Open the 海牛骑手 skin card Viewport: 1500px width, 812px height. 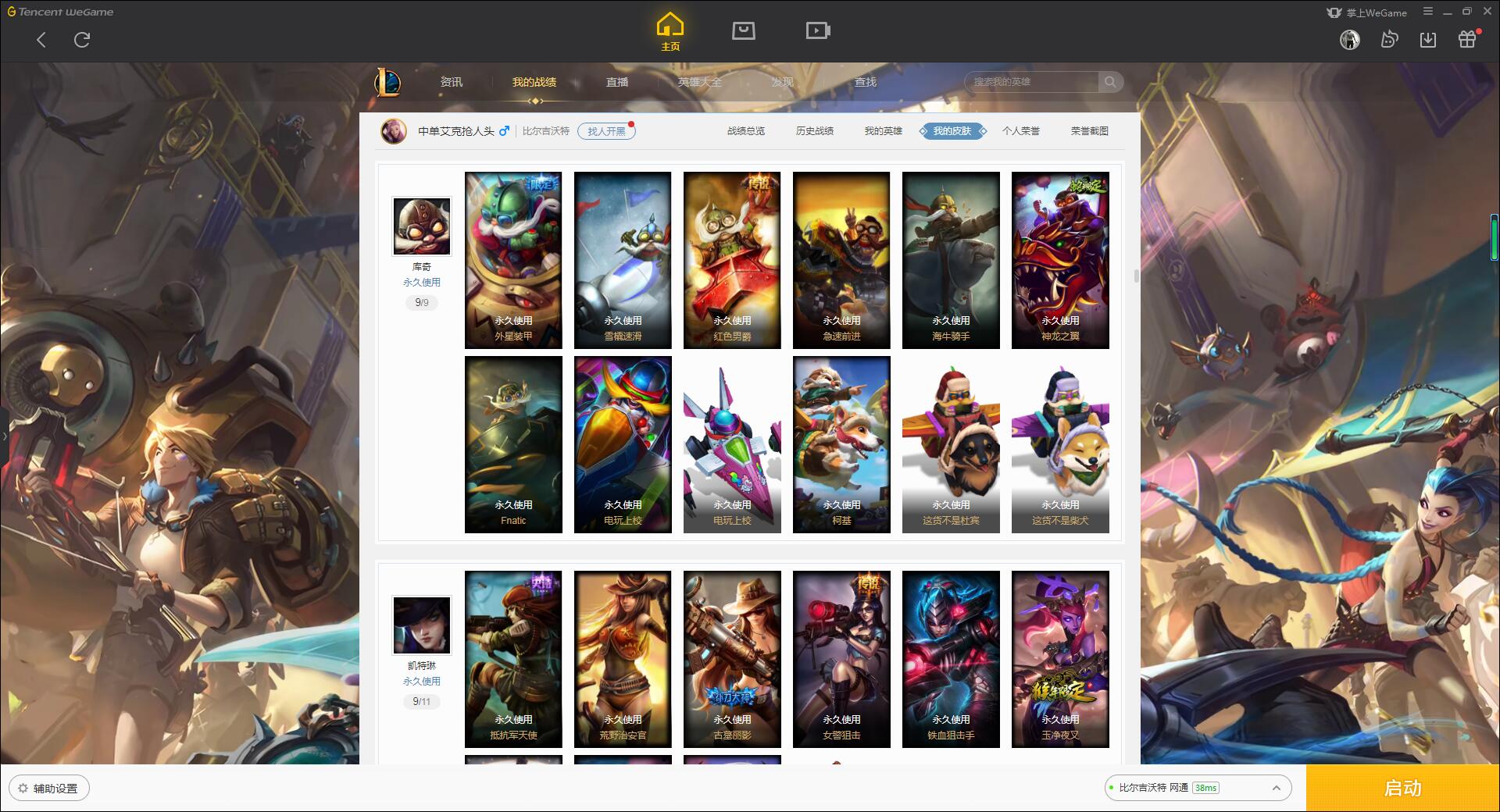pos(951,260)
